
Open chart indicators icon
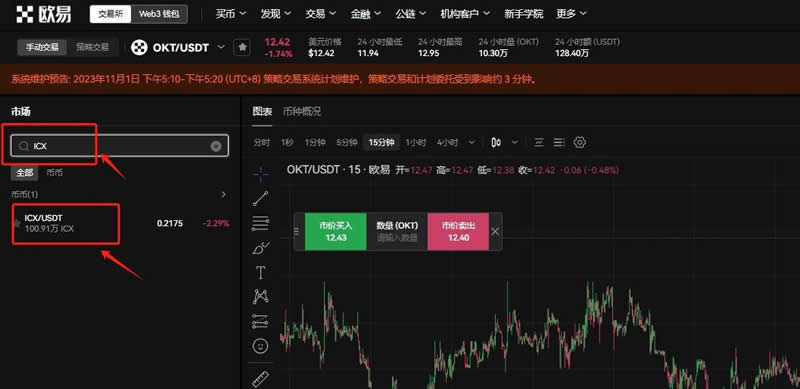pos(538,142)
